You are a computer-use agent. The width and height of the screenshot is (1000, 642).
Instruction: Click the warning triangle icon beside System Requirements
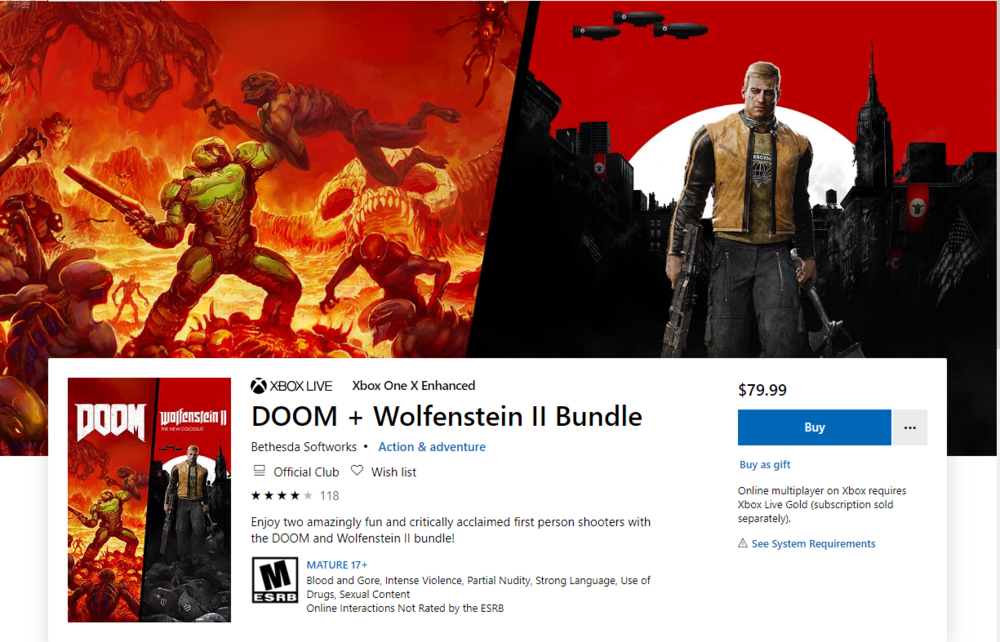(742, 543)
